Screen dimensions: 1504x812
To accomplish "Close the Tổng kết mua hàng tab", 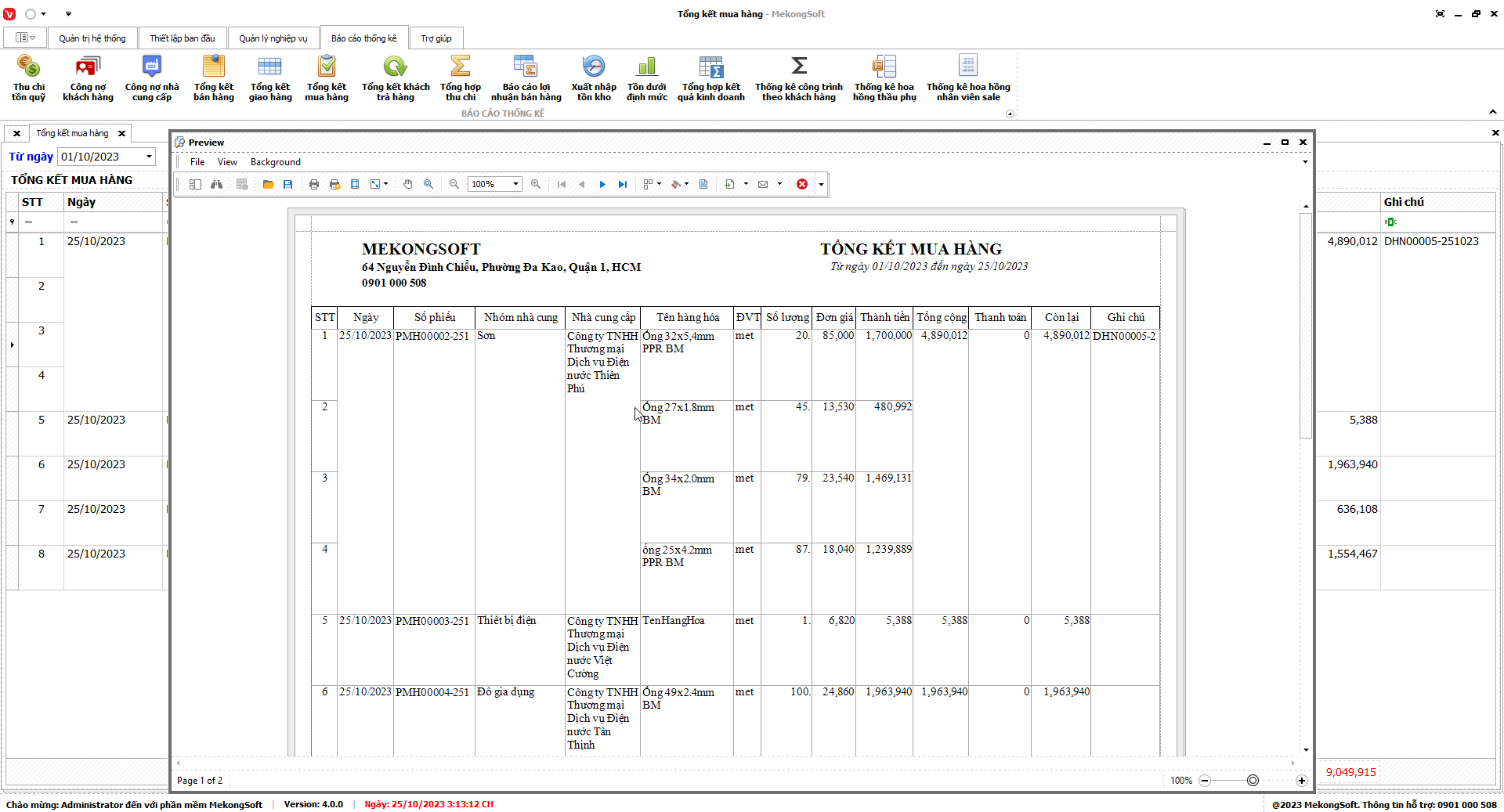I will (x=121, y=134).
